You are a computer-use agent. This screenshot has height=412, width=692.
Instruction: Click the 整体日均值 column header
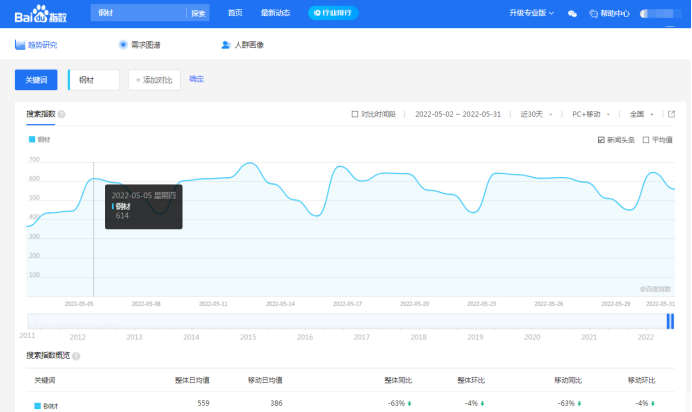pyautogui.click(x=192, y=380)
